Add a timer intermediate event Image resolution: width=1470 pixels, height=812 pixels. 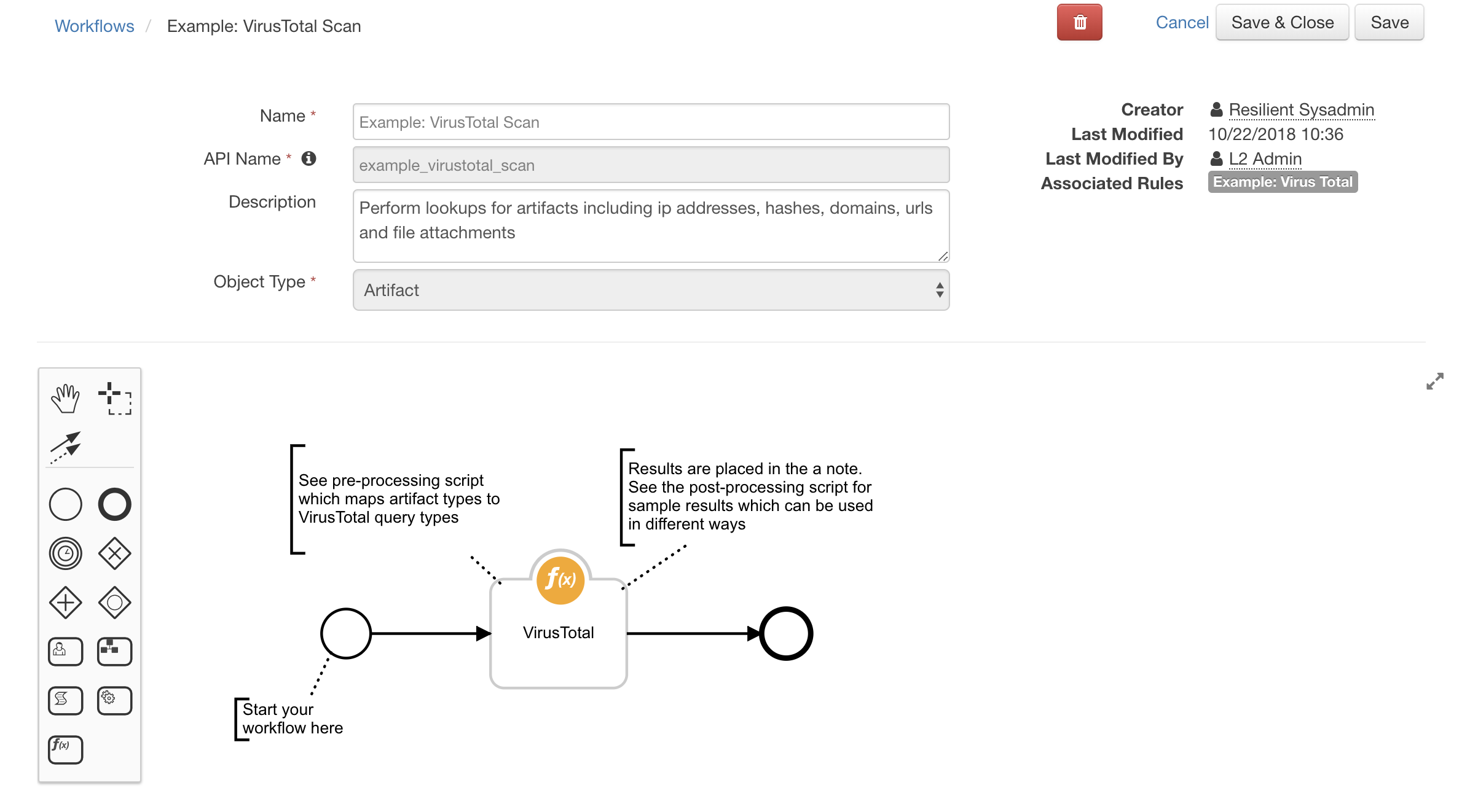[65, 552]
